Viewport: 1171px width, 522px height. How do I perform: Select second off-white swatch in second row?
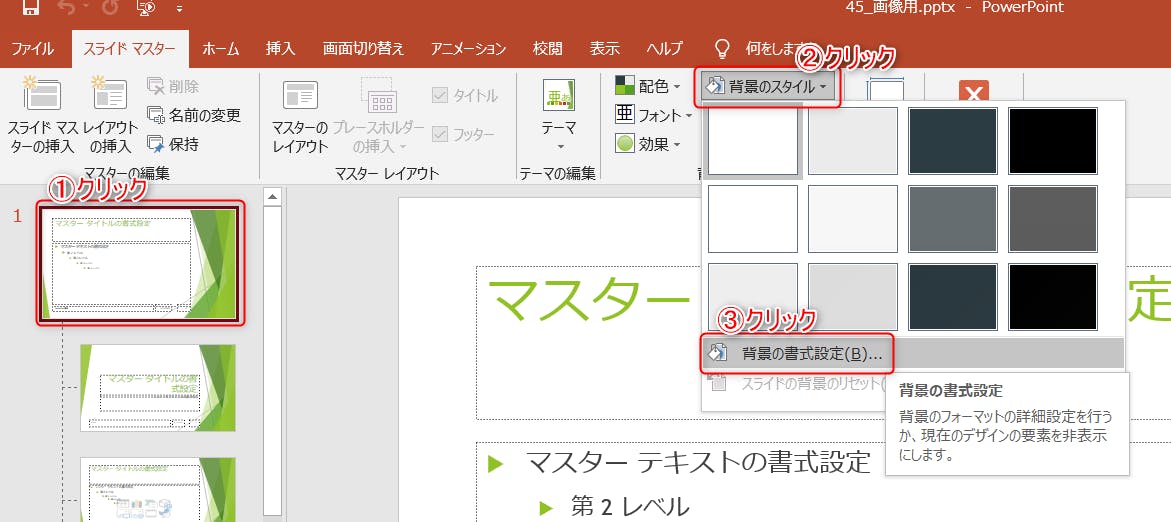853,219
